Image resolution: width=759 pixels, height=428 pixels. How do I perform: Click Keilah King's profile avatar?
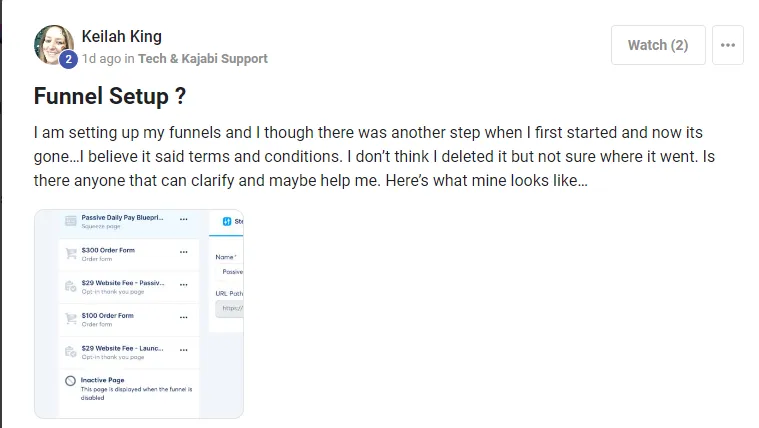coord(54,45)
